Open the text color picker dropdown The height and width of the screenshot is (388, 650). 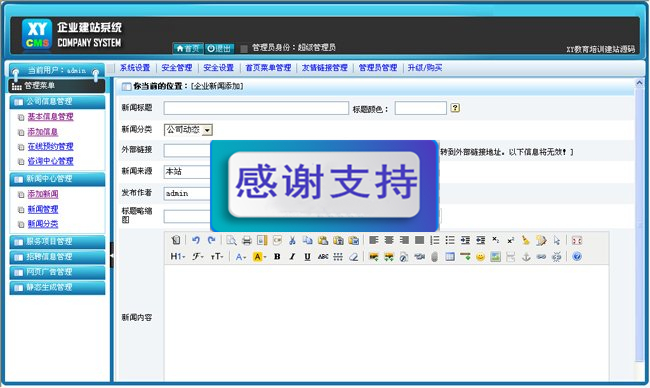pos(240,257)
